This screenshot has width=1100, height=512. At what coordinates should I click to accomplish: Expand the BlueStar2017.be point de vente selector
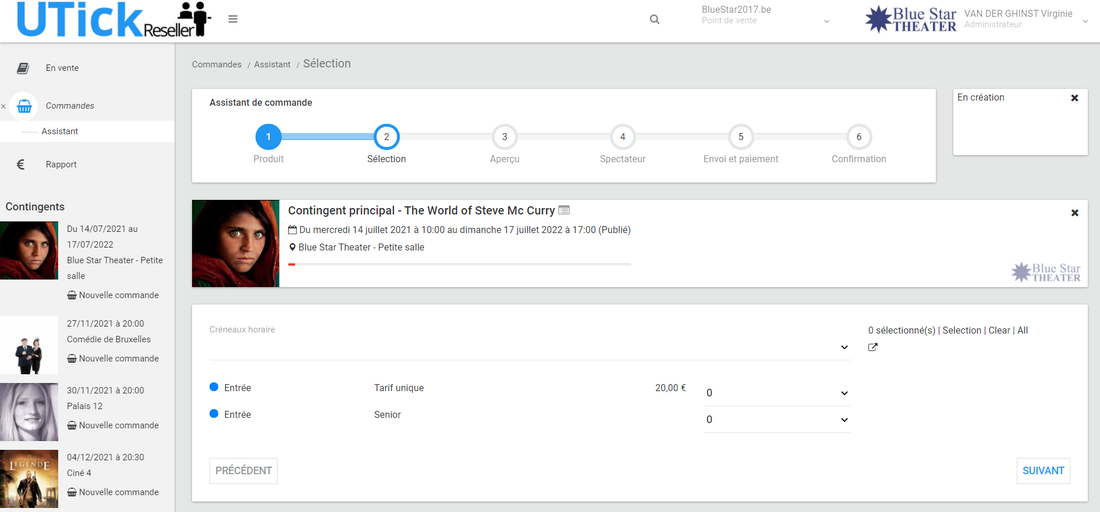click(826, 21)
